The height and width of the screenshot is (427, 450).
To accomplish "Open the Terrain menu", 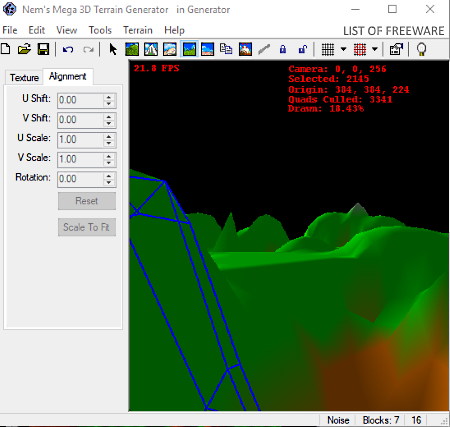I will click(x=138, y=30).
